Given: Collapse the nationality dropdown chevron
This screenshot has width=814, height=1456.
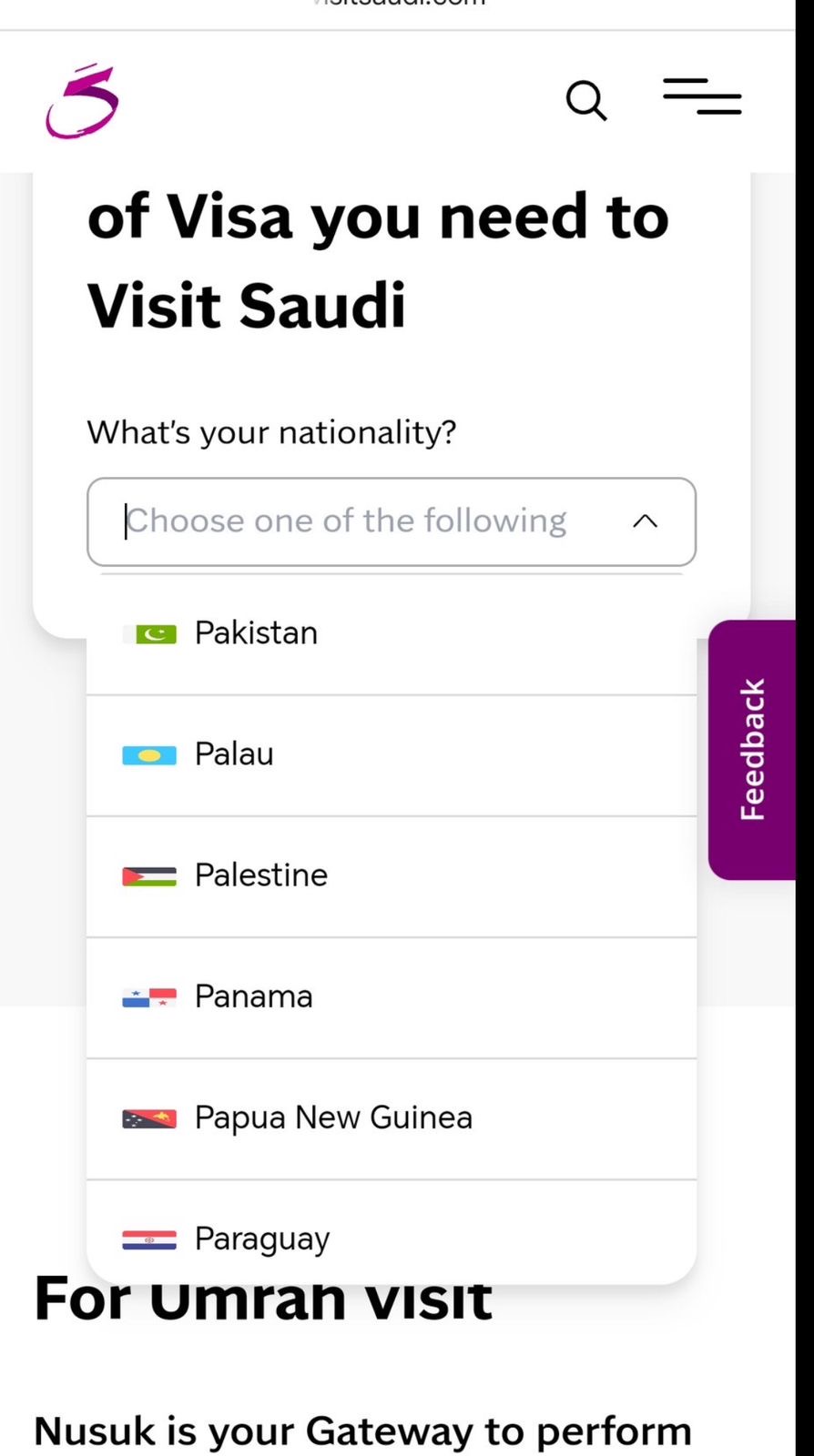Looking at the screenshot, I should point(645,521).
